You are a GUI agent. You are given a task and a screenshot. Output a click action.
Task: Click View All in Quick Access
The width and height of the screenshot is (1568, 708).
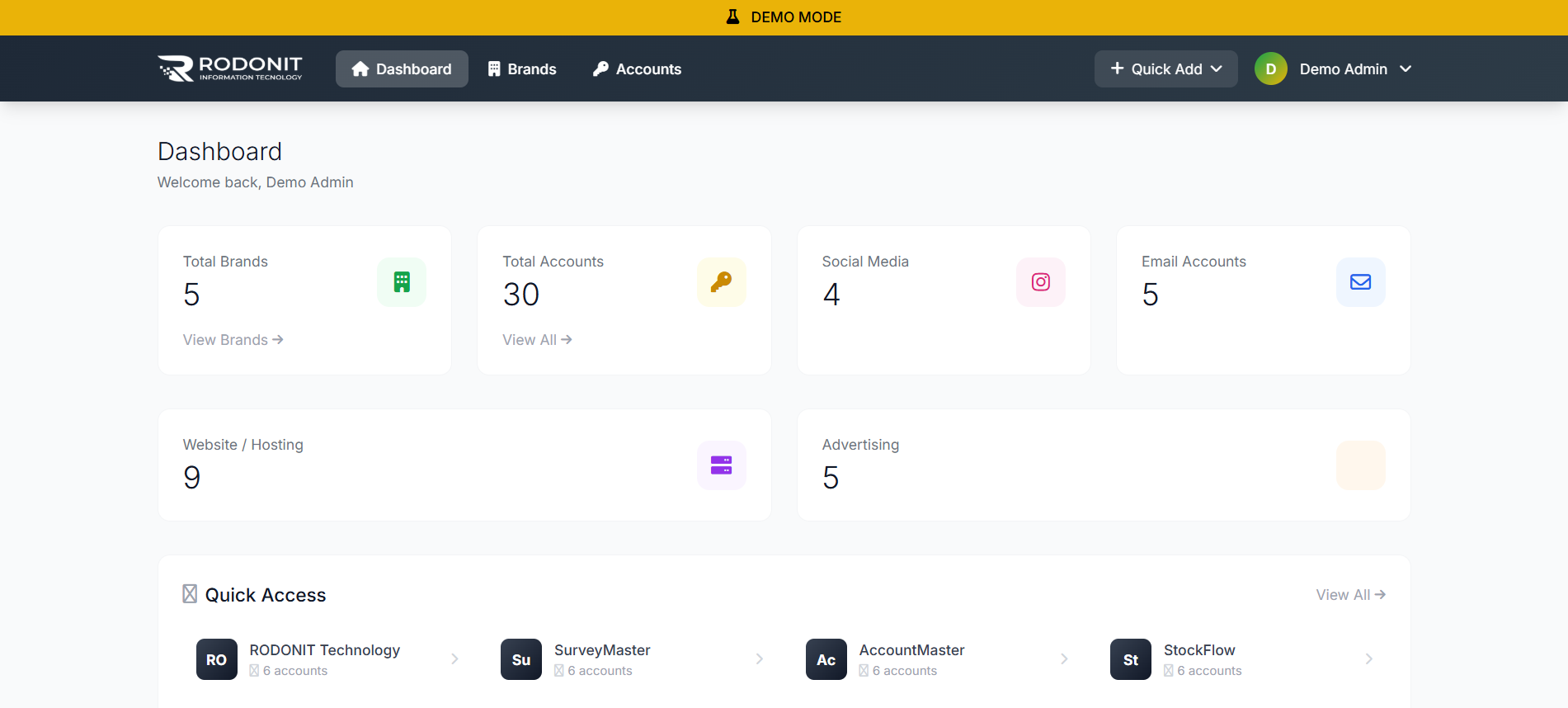coord(1350,595)
